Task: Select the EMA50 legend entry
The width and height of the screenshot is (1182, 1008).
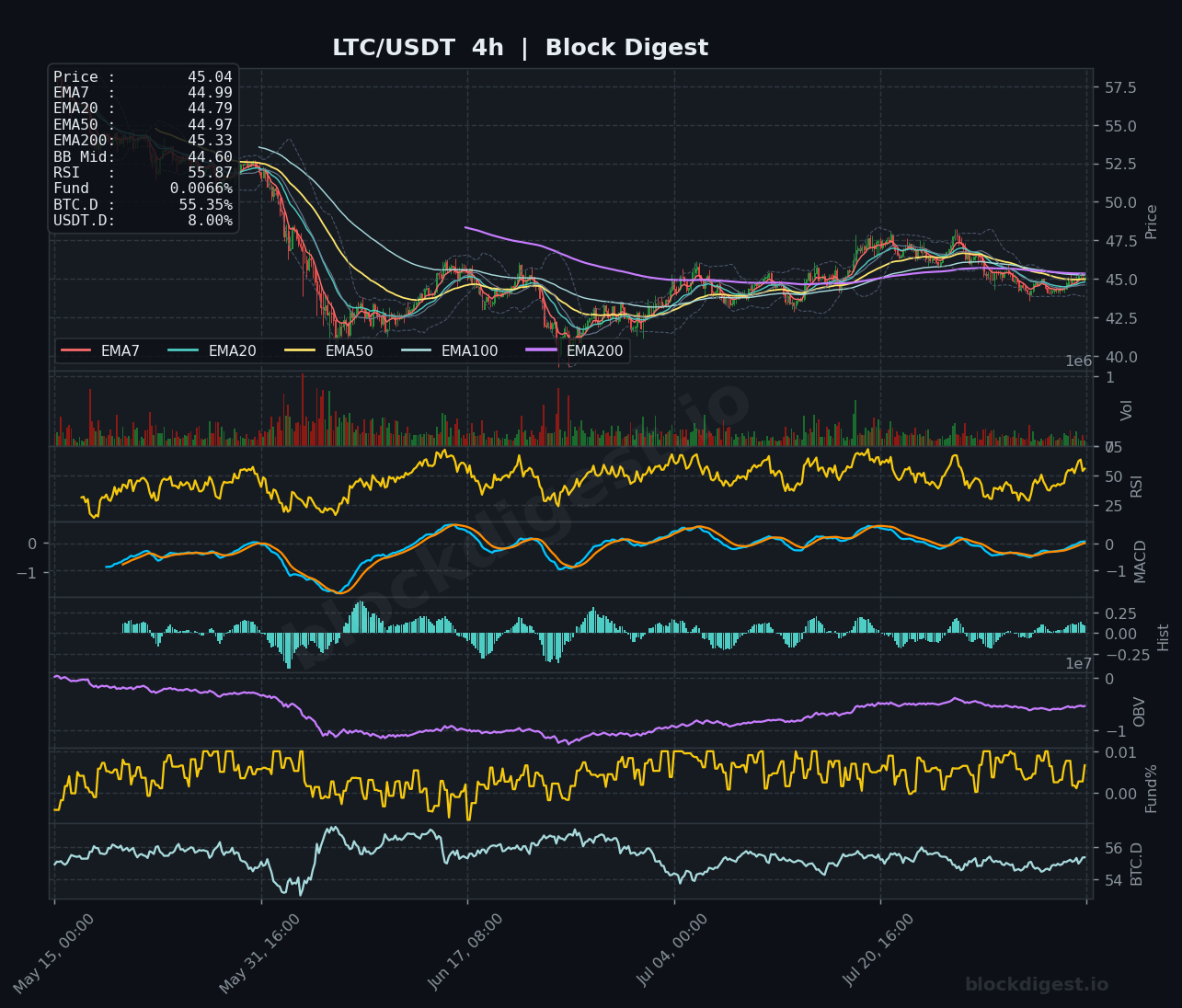Action: [x=329, y=350]
